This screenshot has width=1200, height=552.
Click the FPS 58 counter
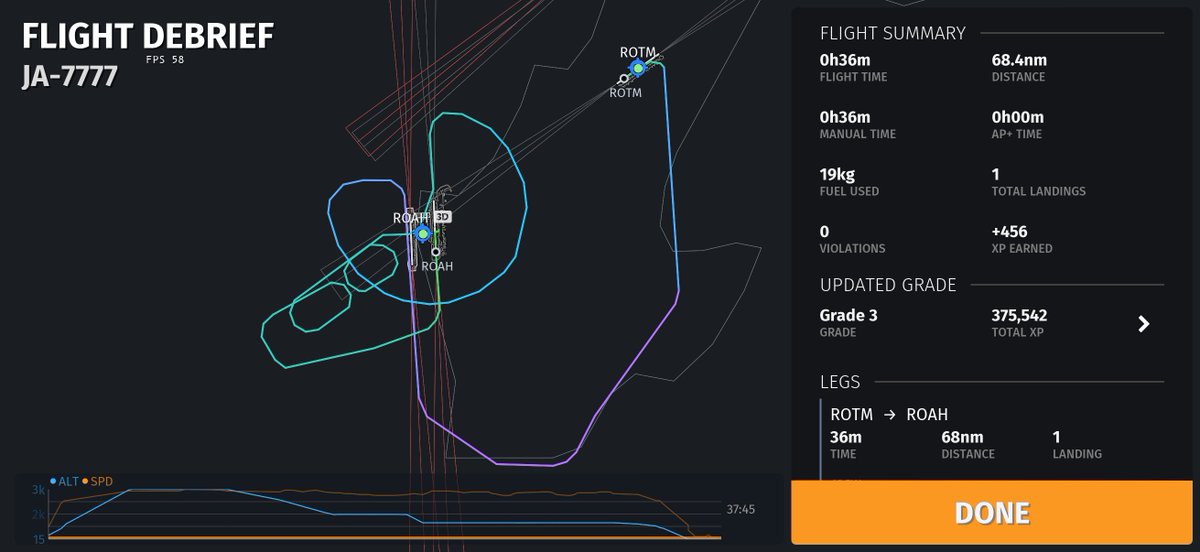(x=165, y=59)
